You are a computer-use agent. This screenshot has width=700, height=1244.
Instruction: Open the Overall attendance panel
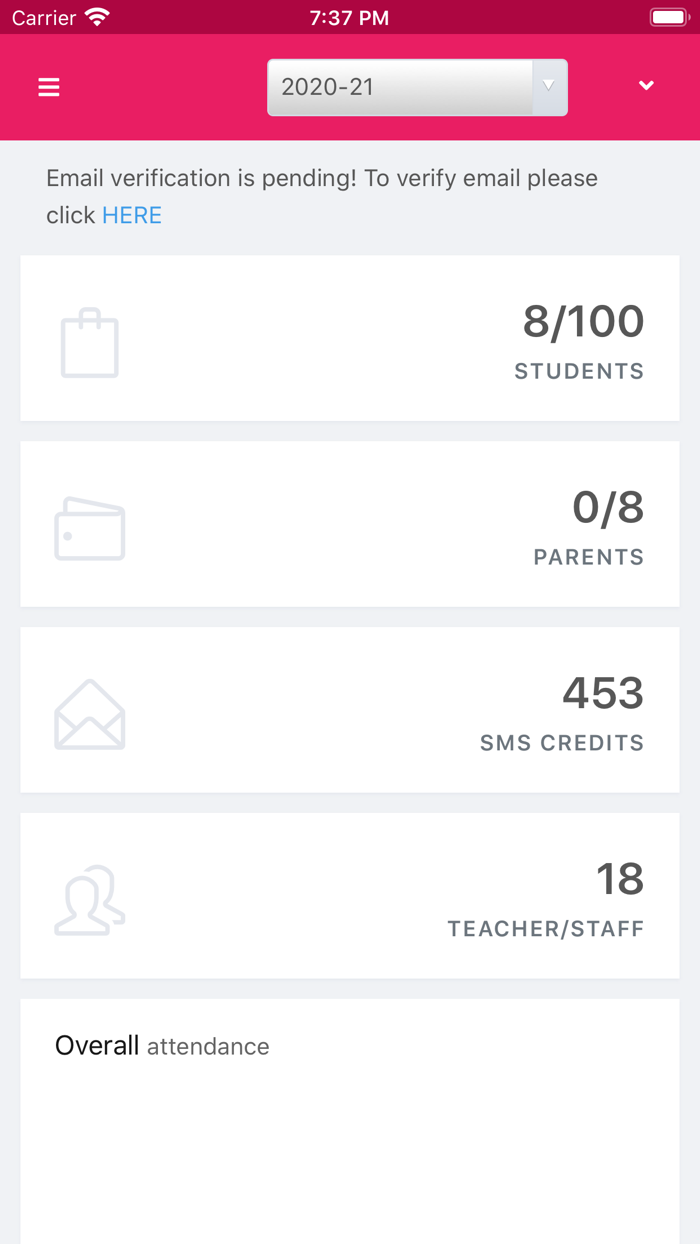[x=162, y=1046]
